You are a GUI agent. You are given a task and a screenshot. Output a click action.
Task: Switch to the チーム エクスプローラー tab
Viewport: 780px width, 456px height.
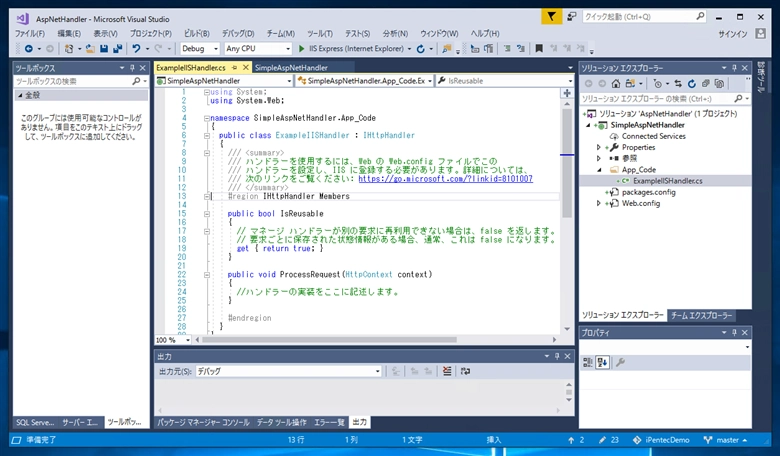pos(701,315)
